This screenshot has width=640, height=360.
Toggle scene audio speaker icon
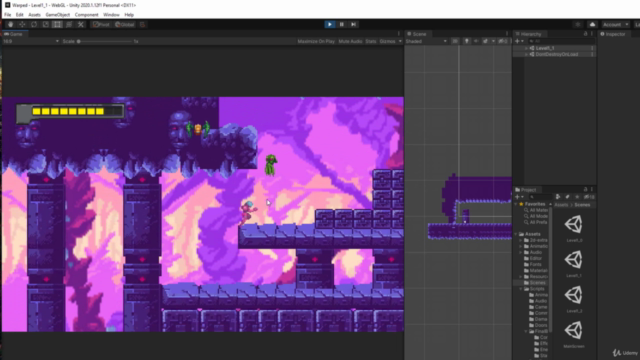coord(476,41)
